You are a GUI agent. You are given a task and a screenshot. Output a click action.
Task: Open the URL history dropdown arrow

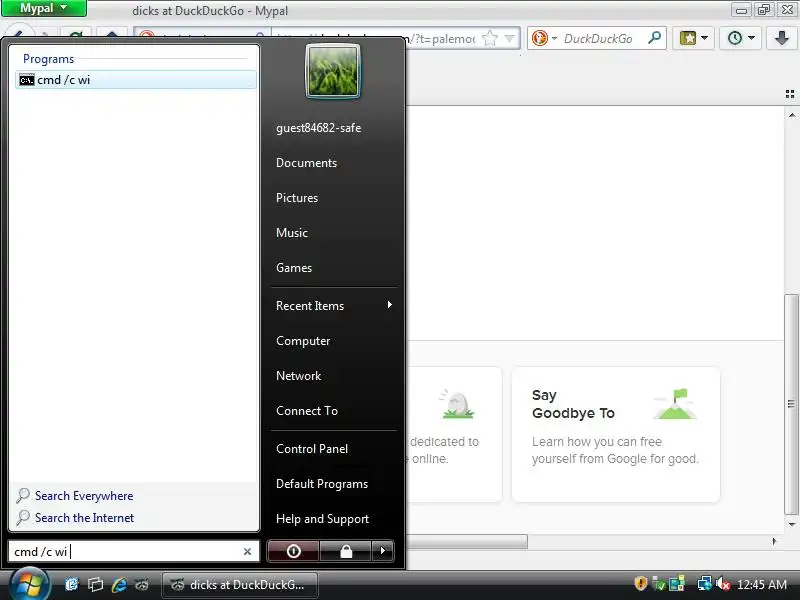click(x=509, y=38)
